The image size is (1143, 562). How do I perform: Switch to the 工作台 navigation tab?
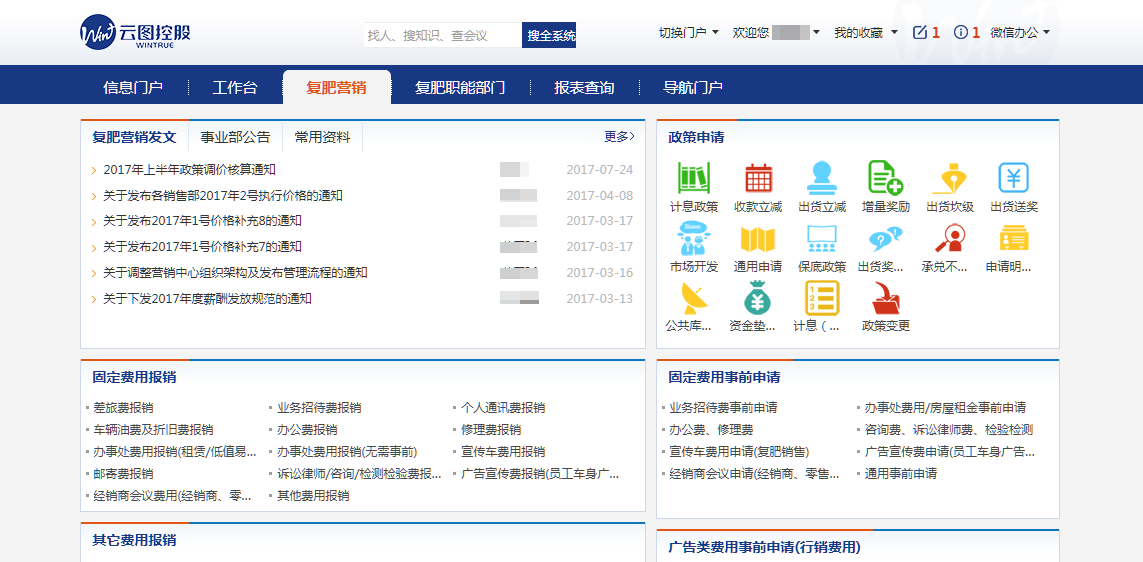[x=235, y=88]
